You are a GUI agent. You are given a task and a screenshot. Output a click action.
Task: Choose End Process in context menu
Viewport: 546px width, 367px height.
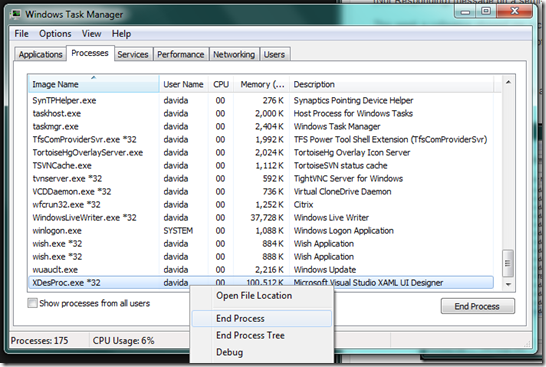tap(261, 319)
